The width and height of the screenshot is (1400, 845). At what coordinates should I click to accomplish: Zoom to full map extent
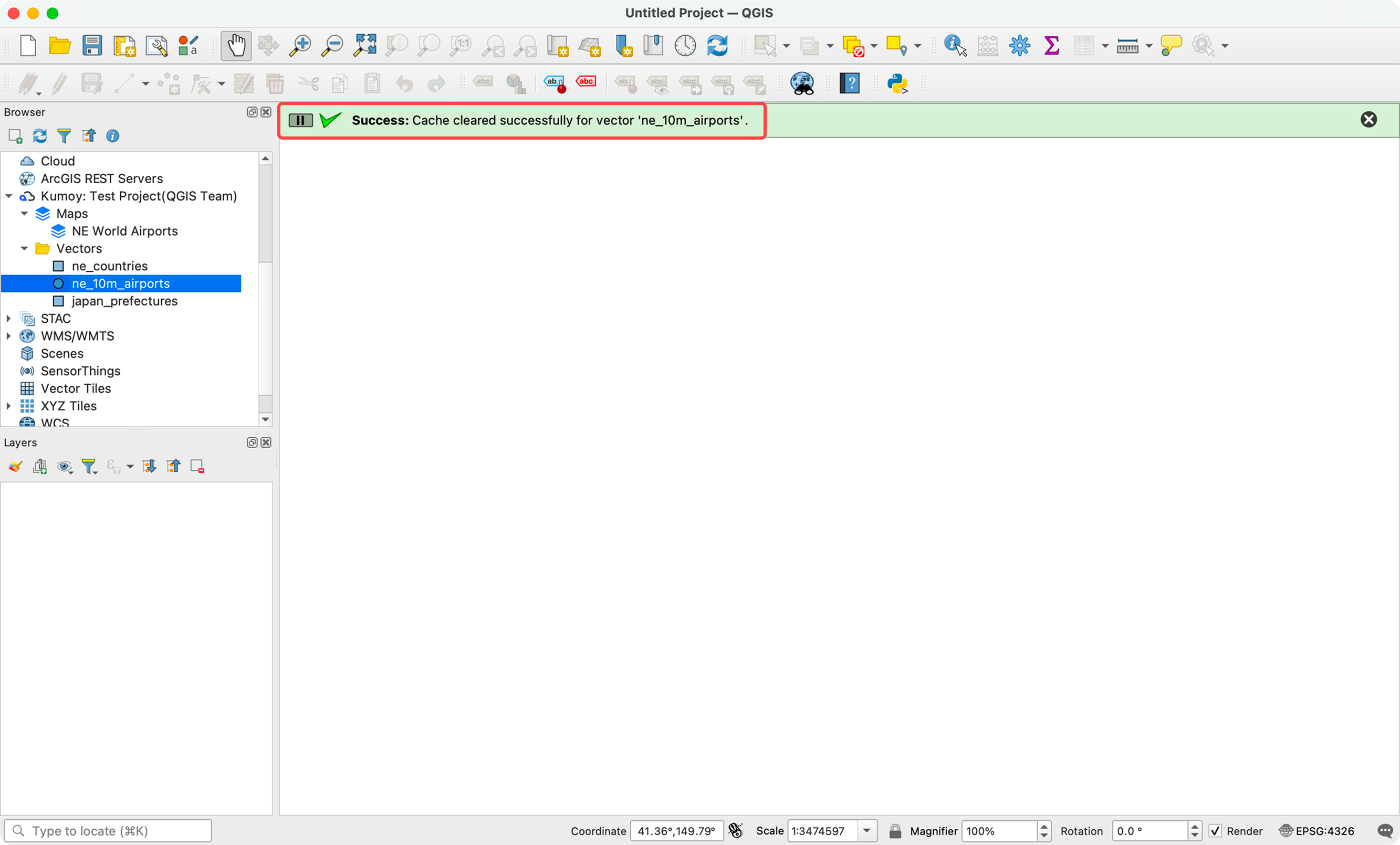(x=364, y=46)
